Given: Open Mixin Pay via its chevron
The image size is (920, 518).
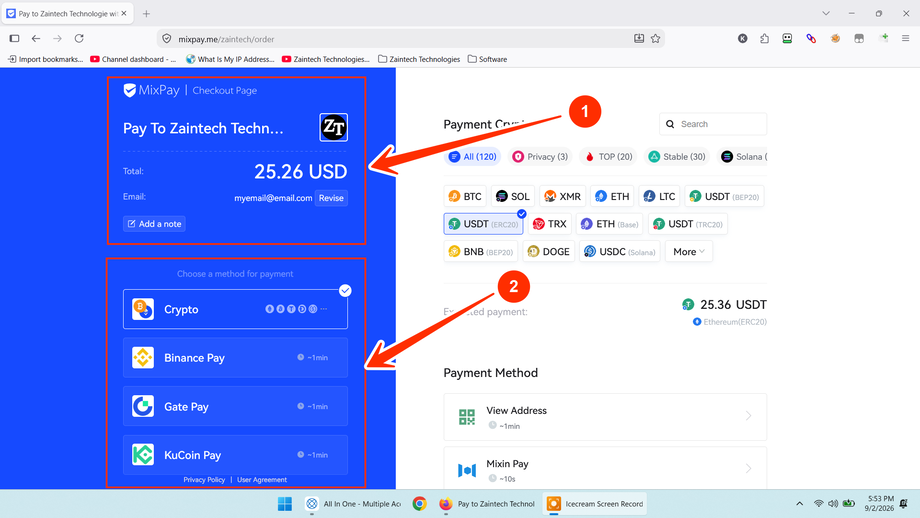Looking at the screenshot, I should tap(748, 469).
